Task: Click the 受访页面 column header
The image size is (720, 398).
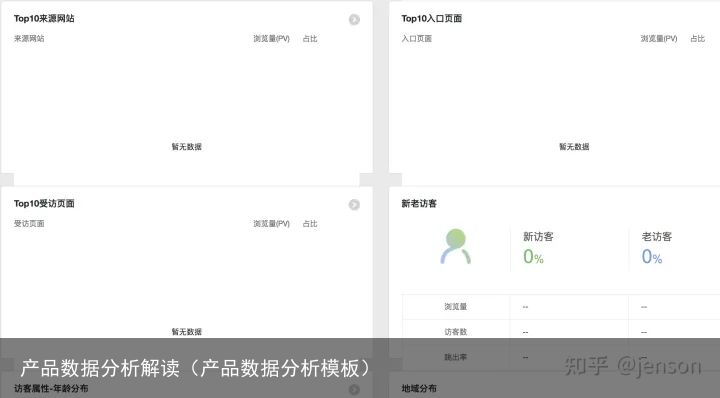Action: click(x=29, y=224)
